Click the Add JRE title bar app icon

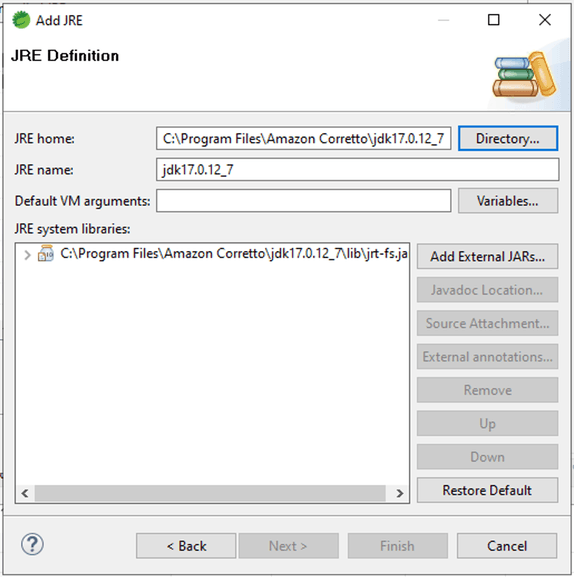pos(21,20)
